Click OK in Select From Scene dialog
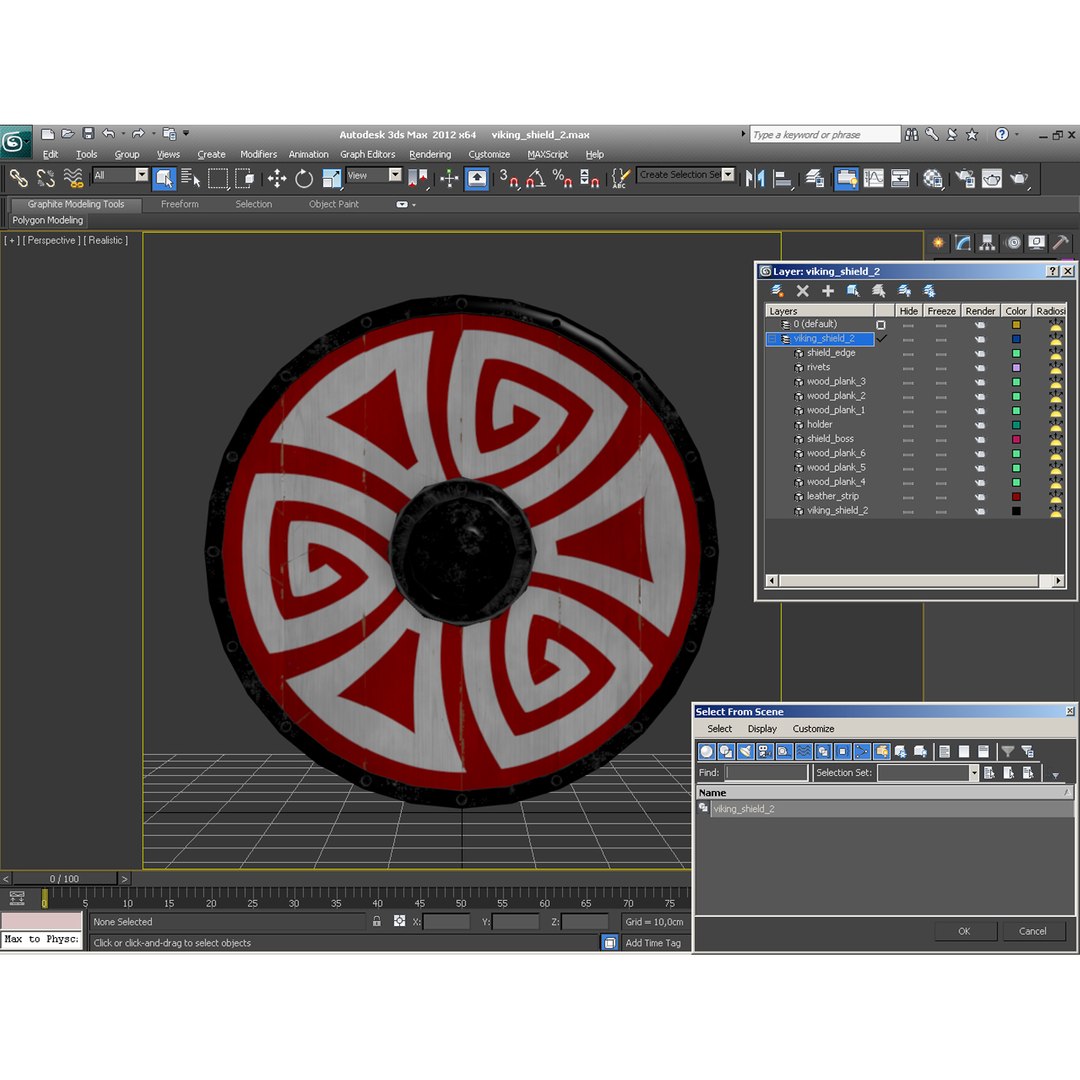 tap(964, 931)
